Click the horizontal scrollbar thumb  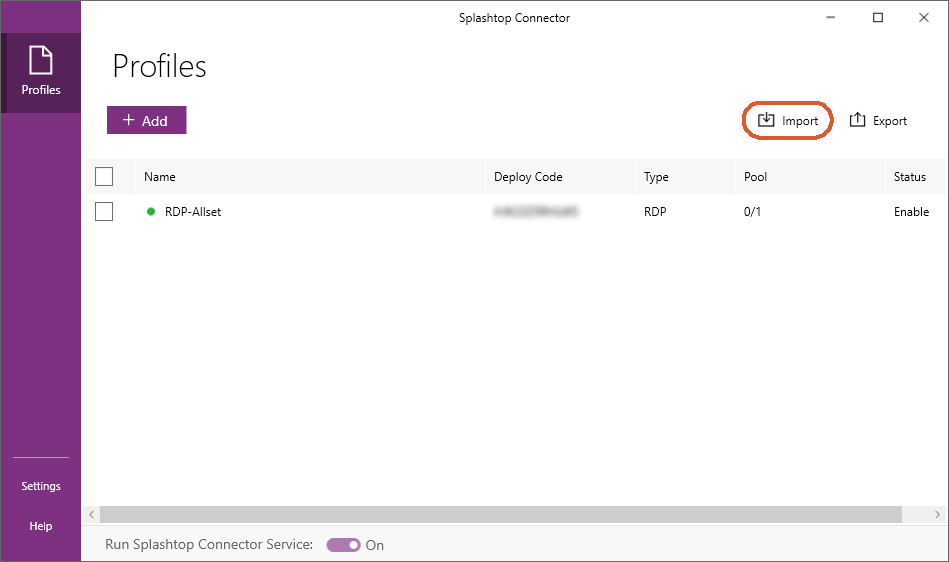click(x=501, y=514)
